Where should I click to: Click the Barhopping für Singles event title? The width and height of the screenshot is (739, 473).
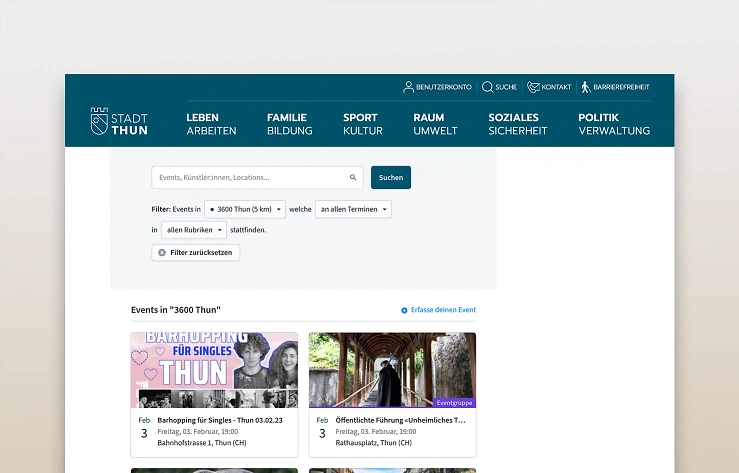[219, 421]
